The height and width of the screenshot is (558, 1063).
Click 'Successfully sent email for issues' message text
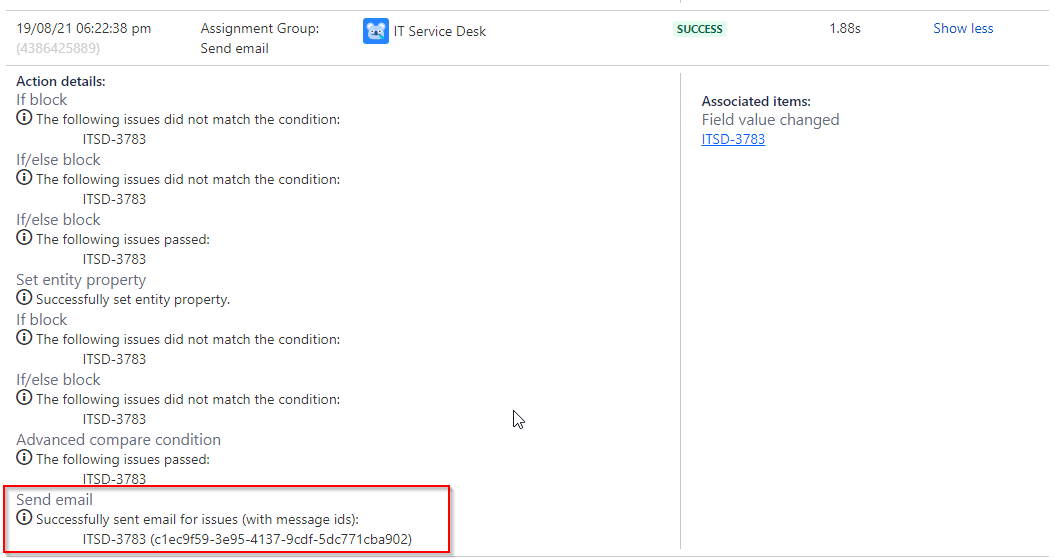[197, 519]
